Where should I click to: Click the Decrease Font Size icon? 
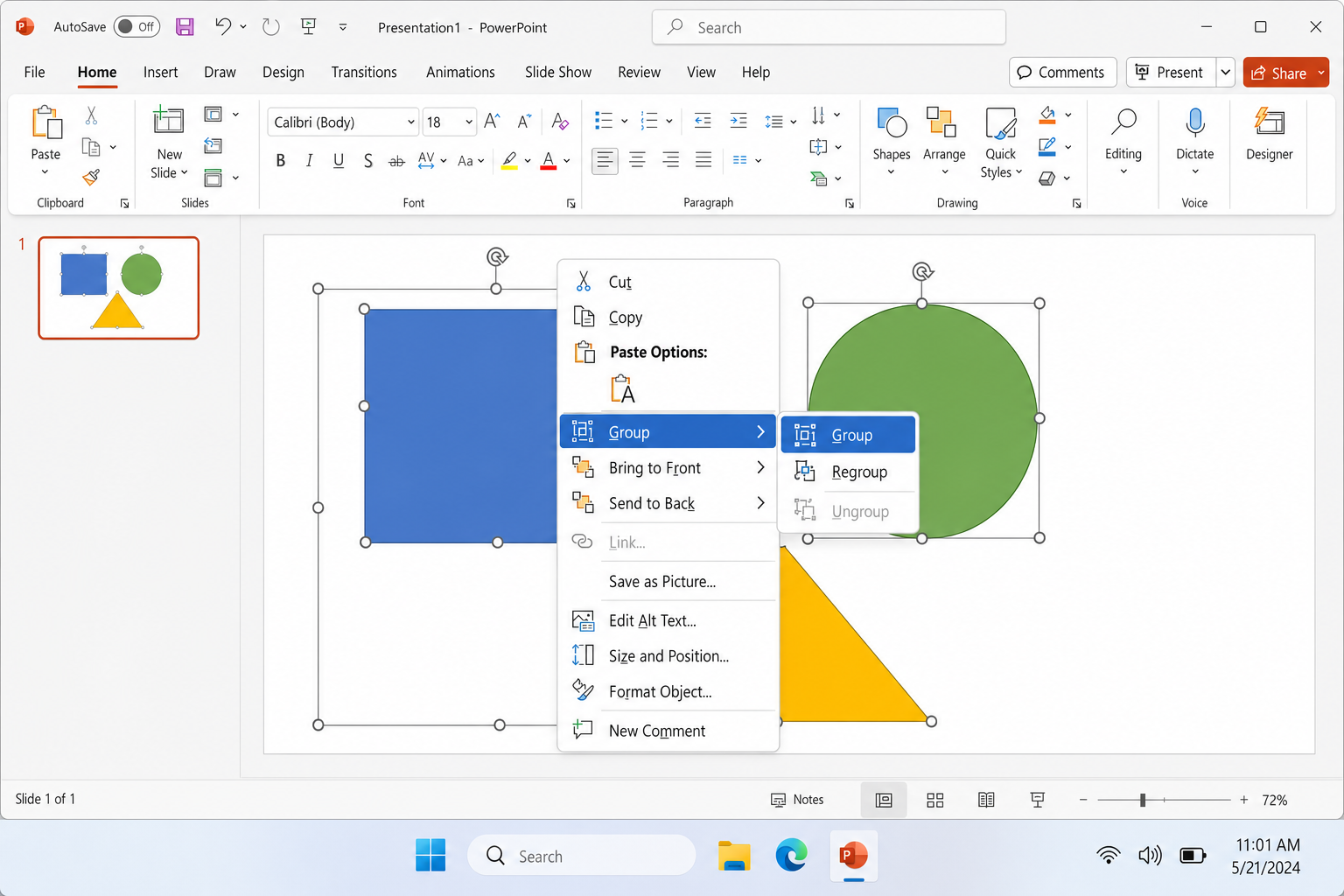524,122
